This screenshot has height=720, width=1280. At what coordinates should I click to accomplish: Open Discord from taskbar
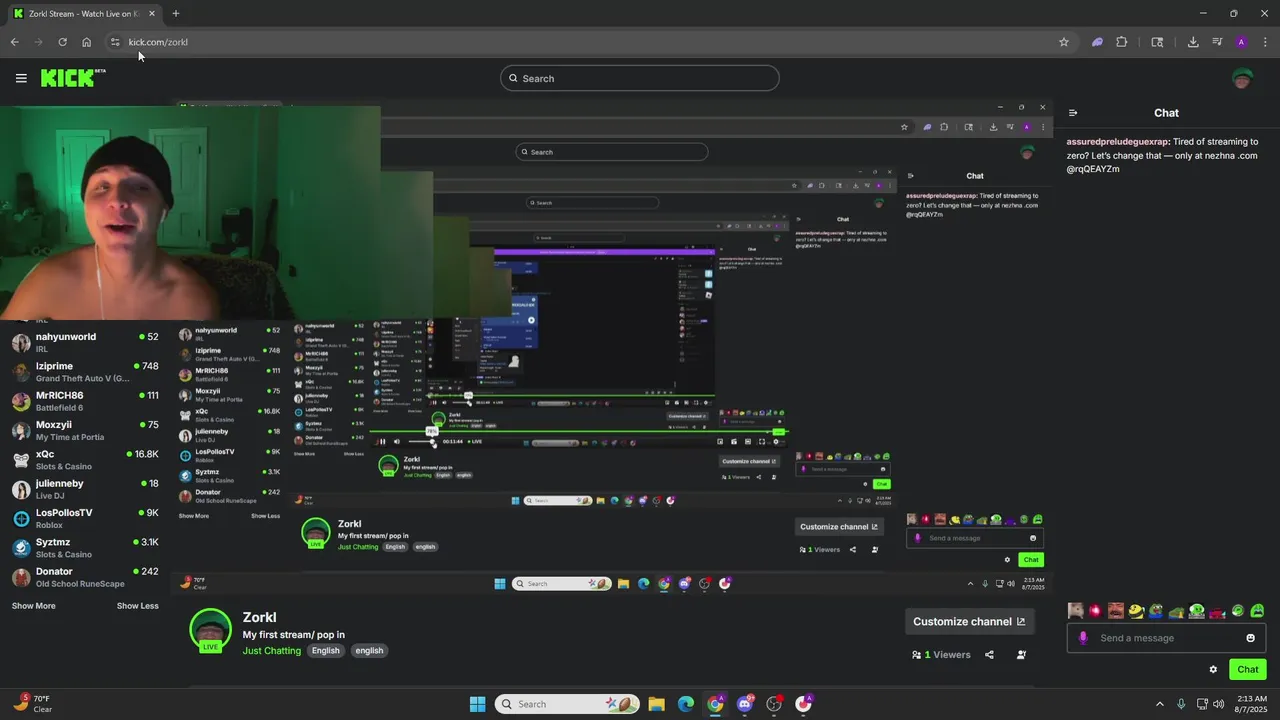(745, 704)
